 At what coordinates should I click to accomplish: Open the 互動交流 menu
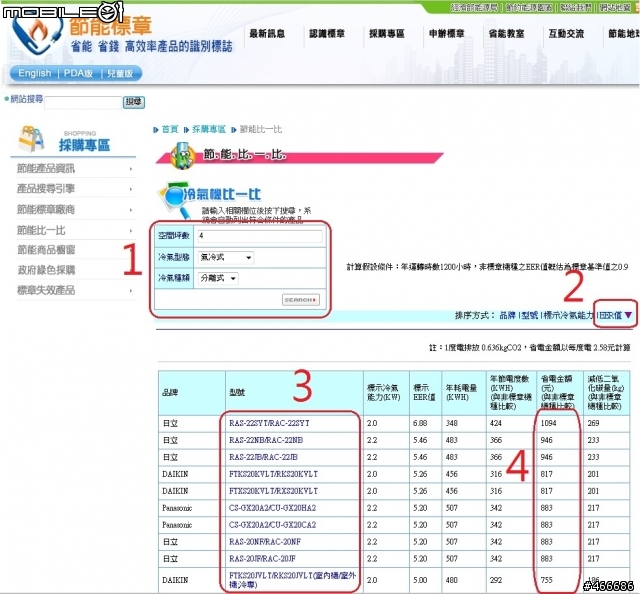click(x=567, y=33)
